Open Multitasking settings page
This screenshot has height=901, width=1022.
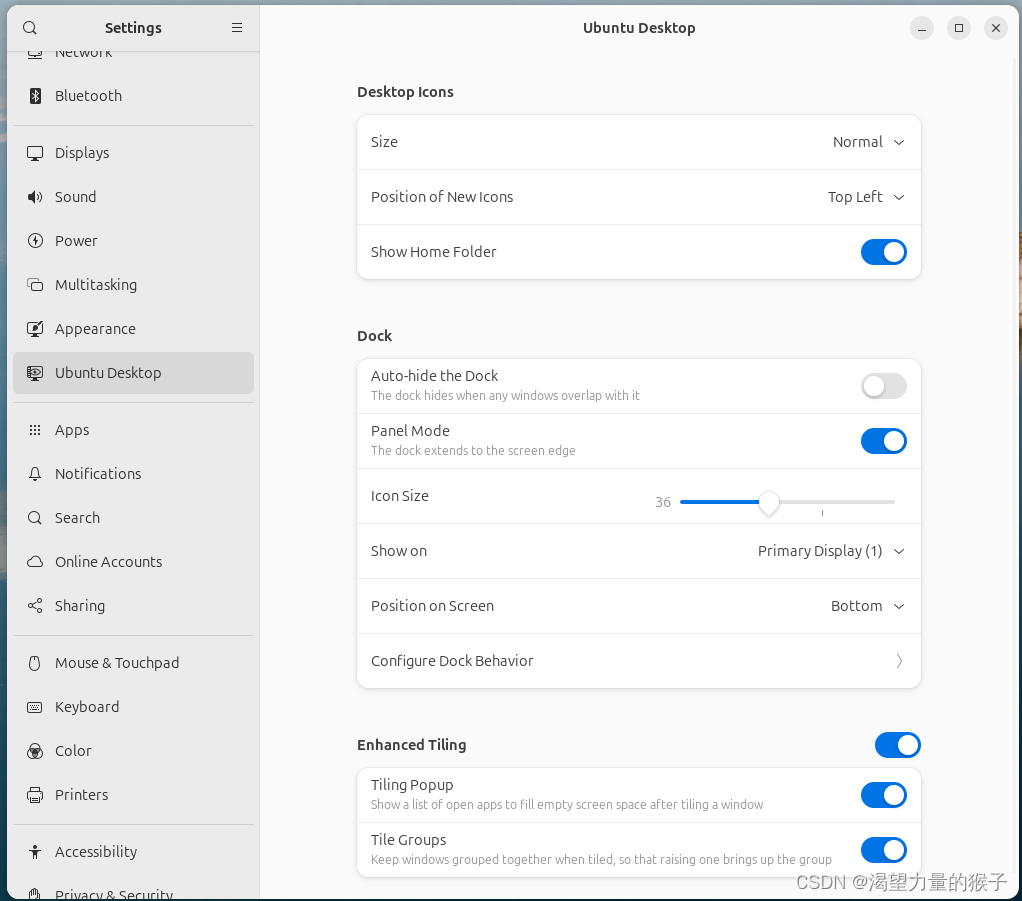pos(133,285)
